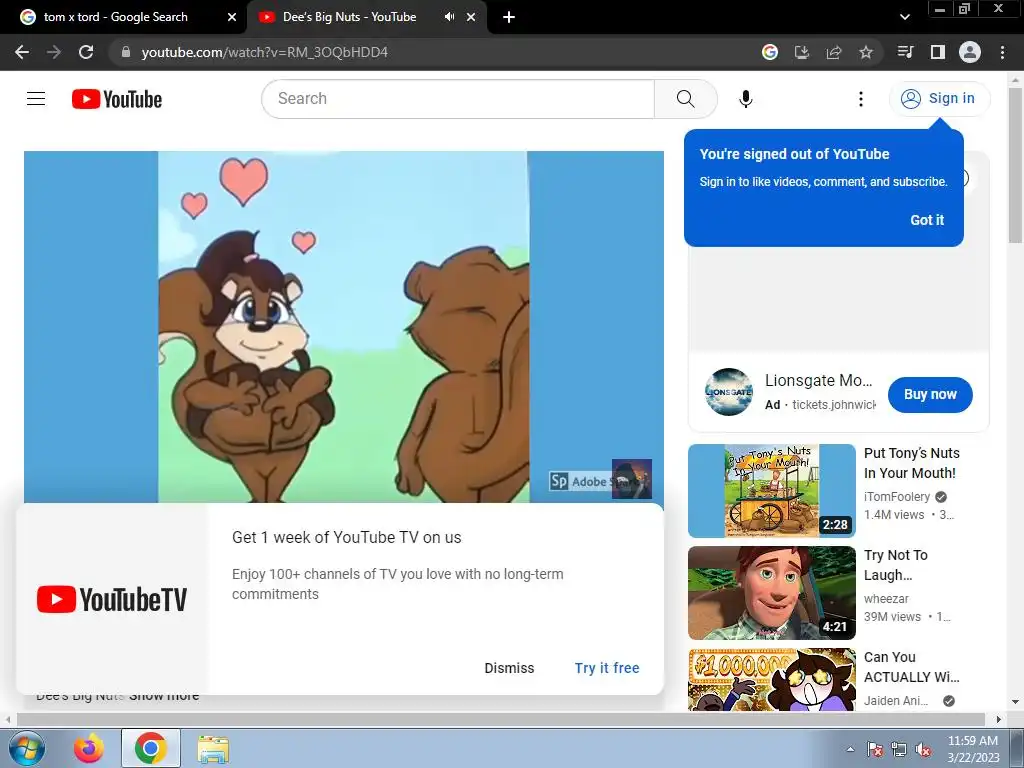Dismiss the YouTube TV offer

509,668
